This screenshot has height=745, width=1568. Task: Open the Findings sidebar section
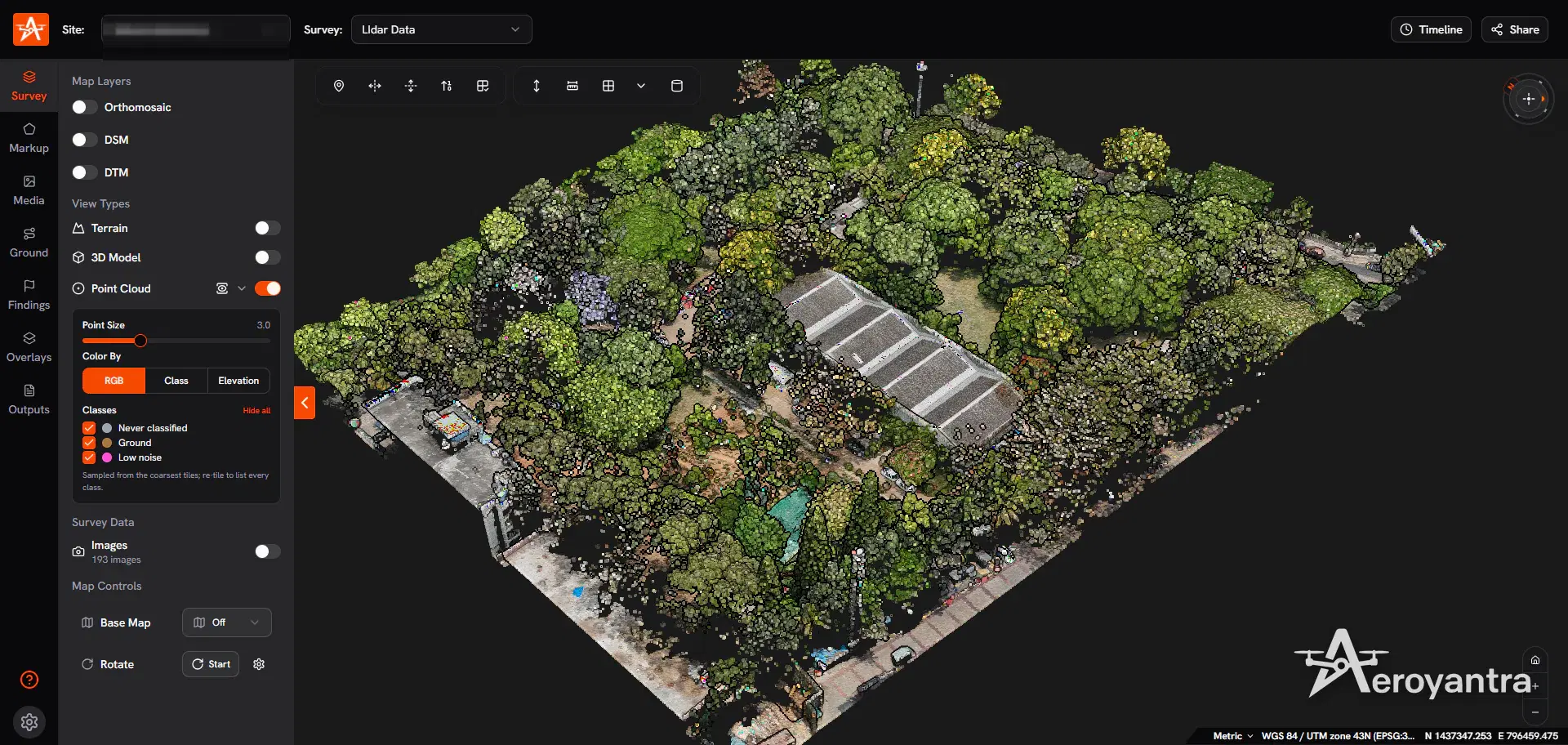coord(29,295)
